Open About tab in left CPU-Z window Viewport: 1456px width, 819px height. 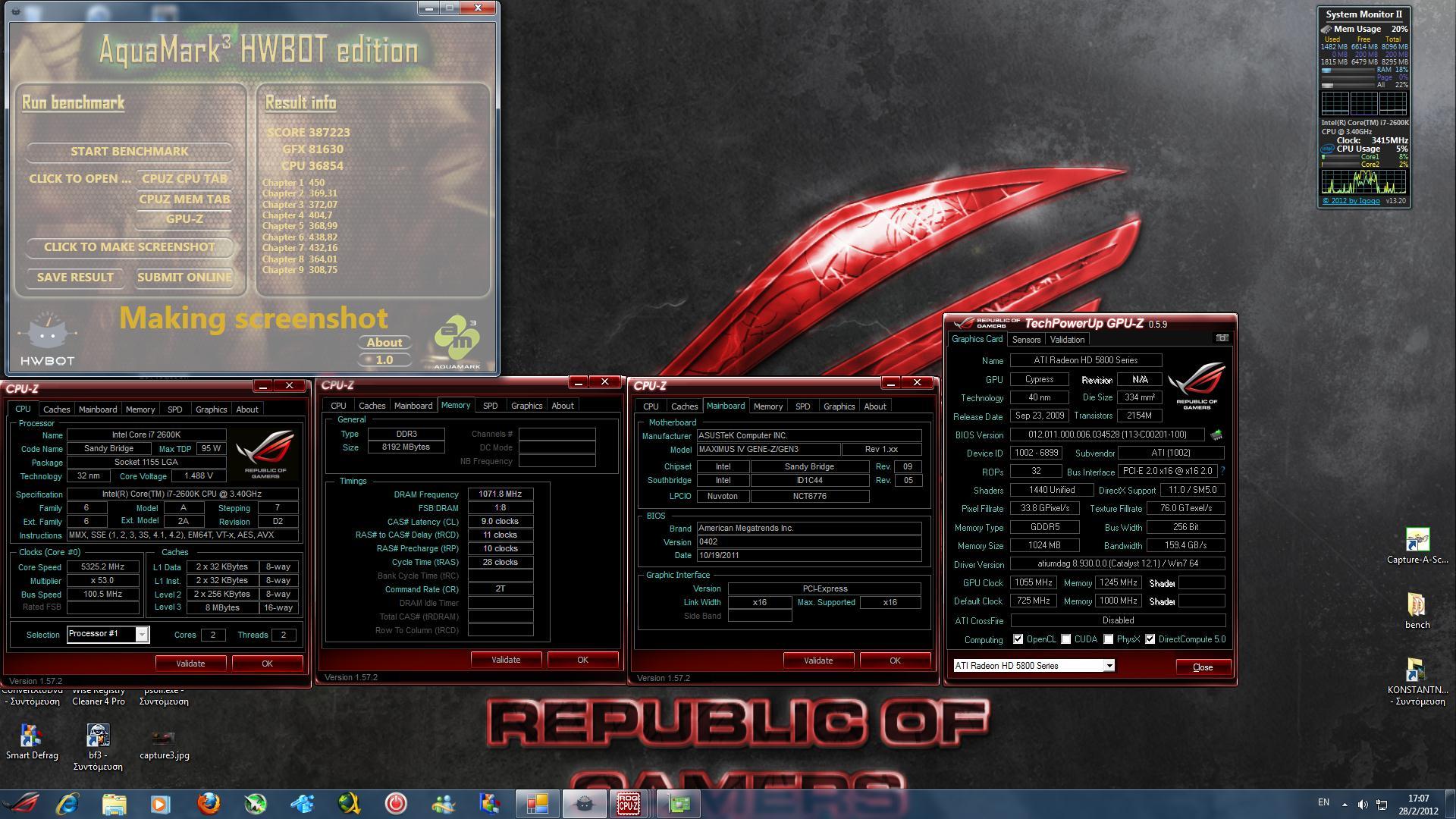247,409
